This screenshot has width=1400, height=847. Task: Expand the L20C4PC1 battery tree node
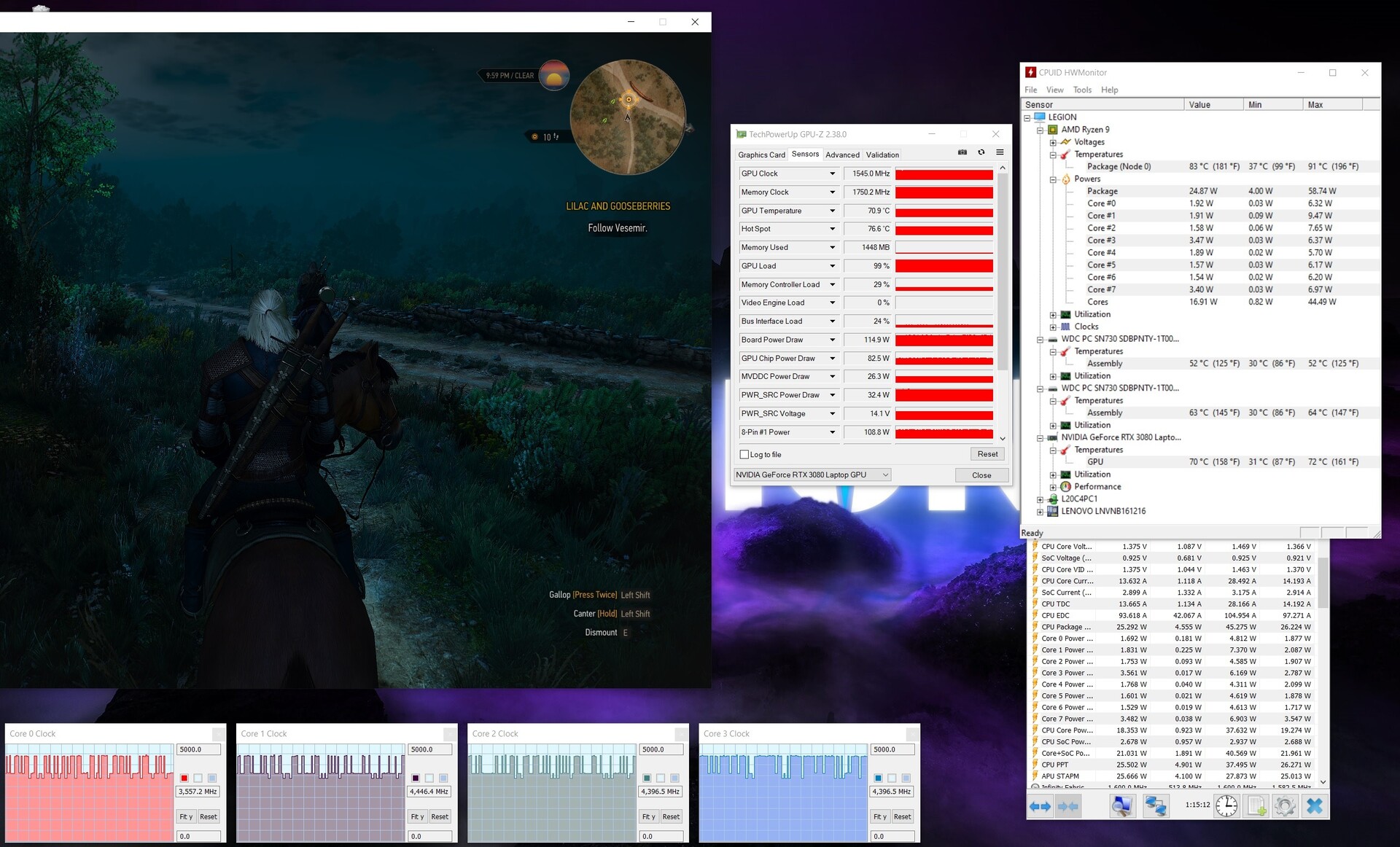[1041, 499]
